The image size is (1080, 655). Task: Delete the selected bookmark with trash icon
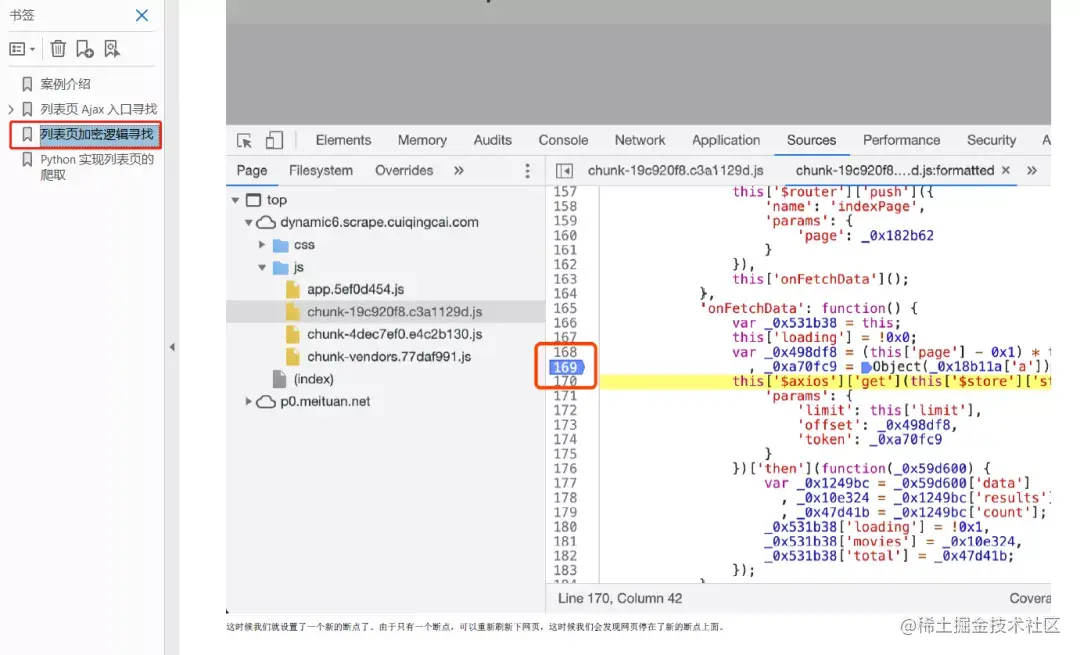59,48
